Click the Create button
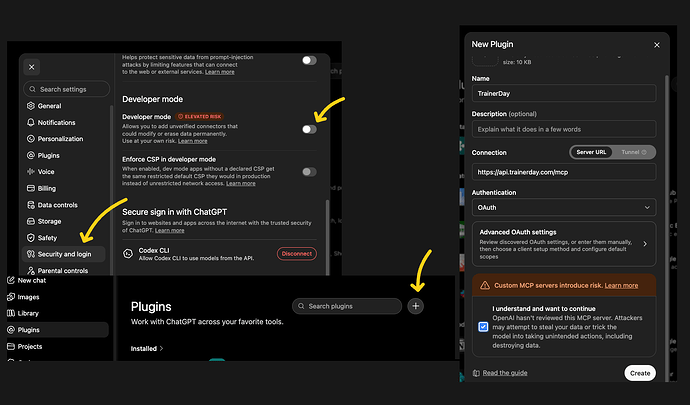 640,373
